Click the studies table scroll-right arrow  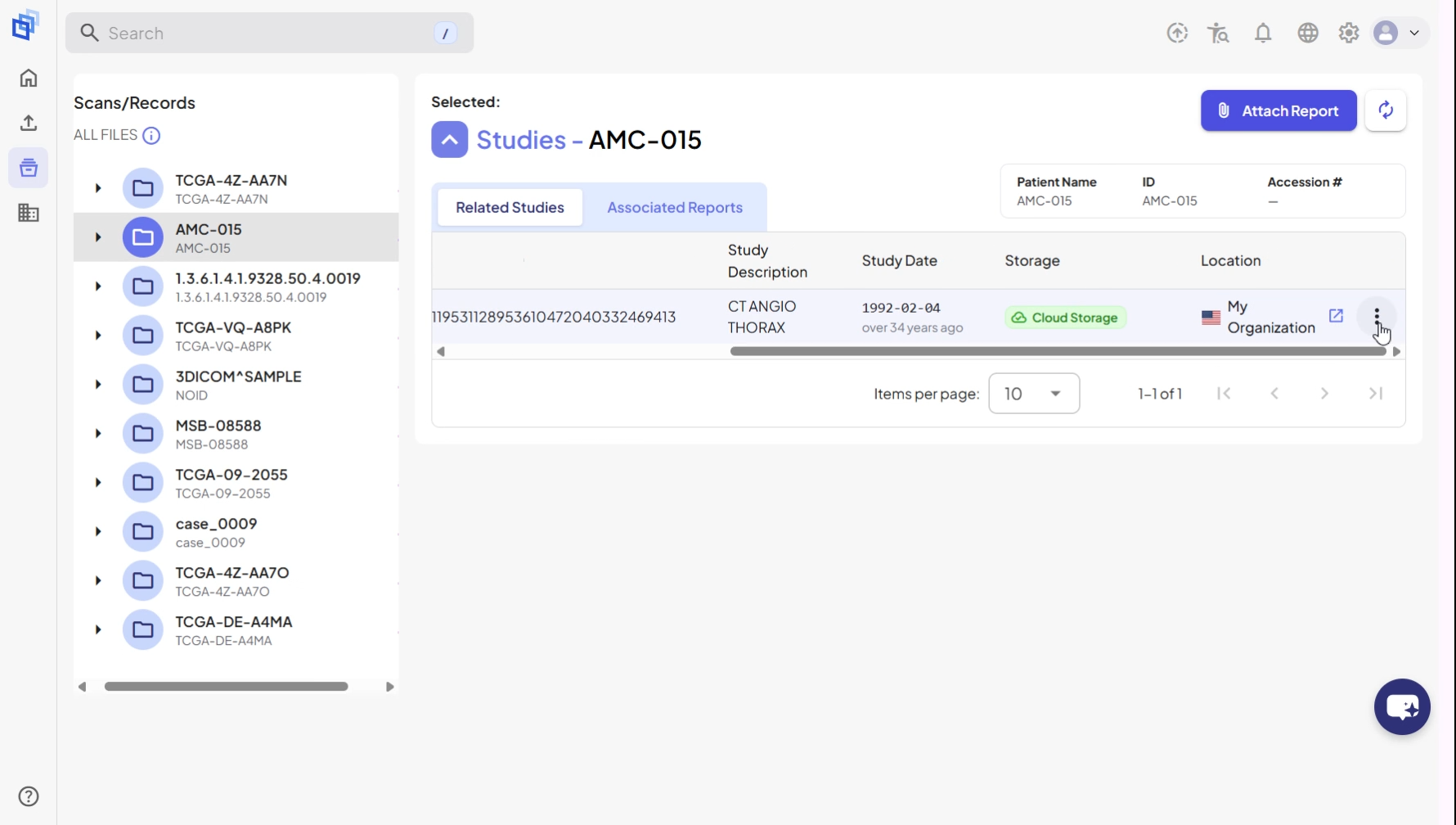1396,352
